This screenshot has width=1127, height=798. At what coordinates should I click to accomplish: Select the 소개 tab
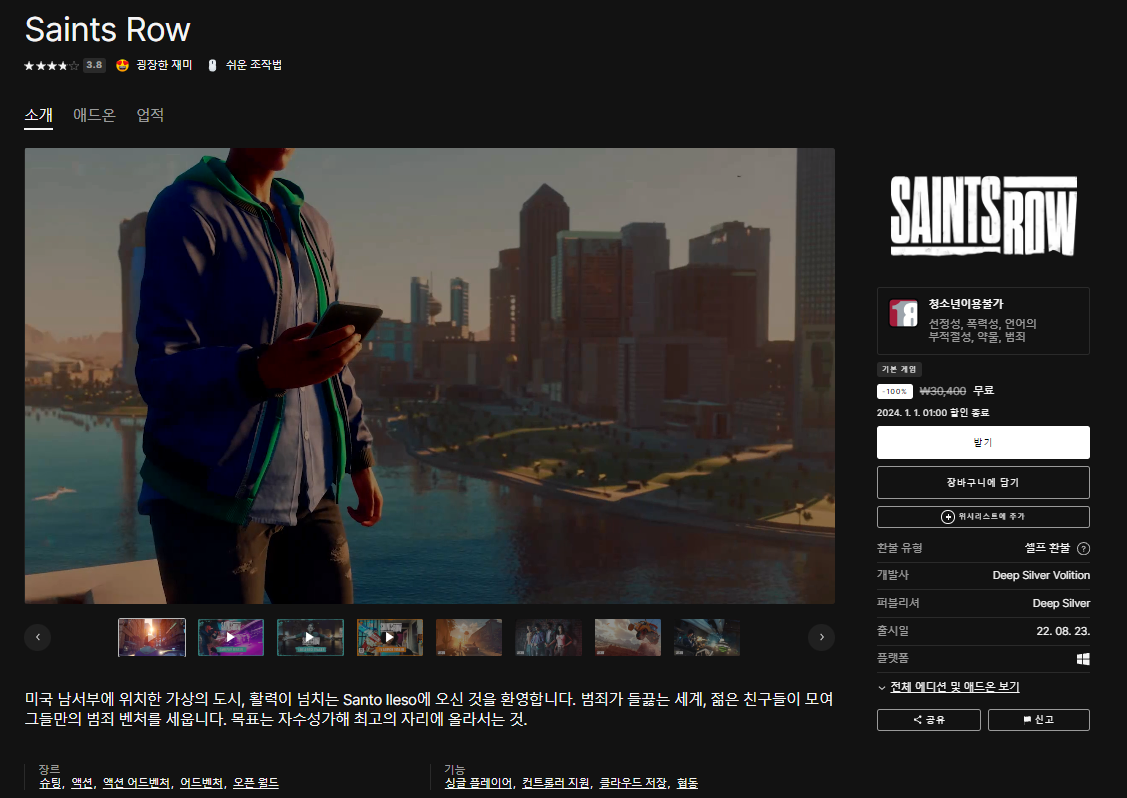(39, 115)
